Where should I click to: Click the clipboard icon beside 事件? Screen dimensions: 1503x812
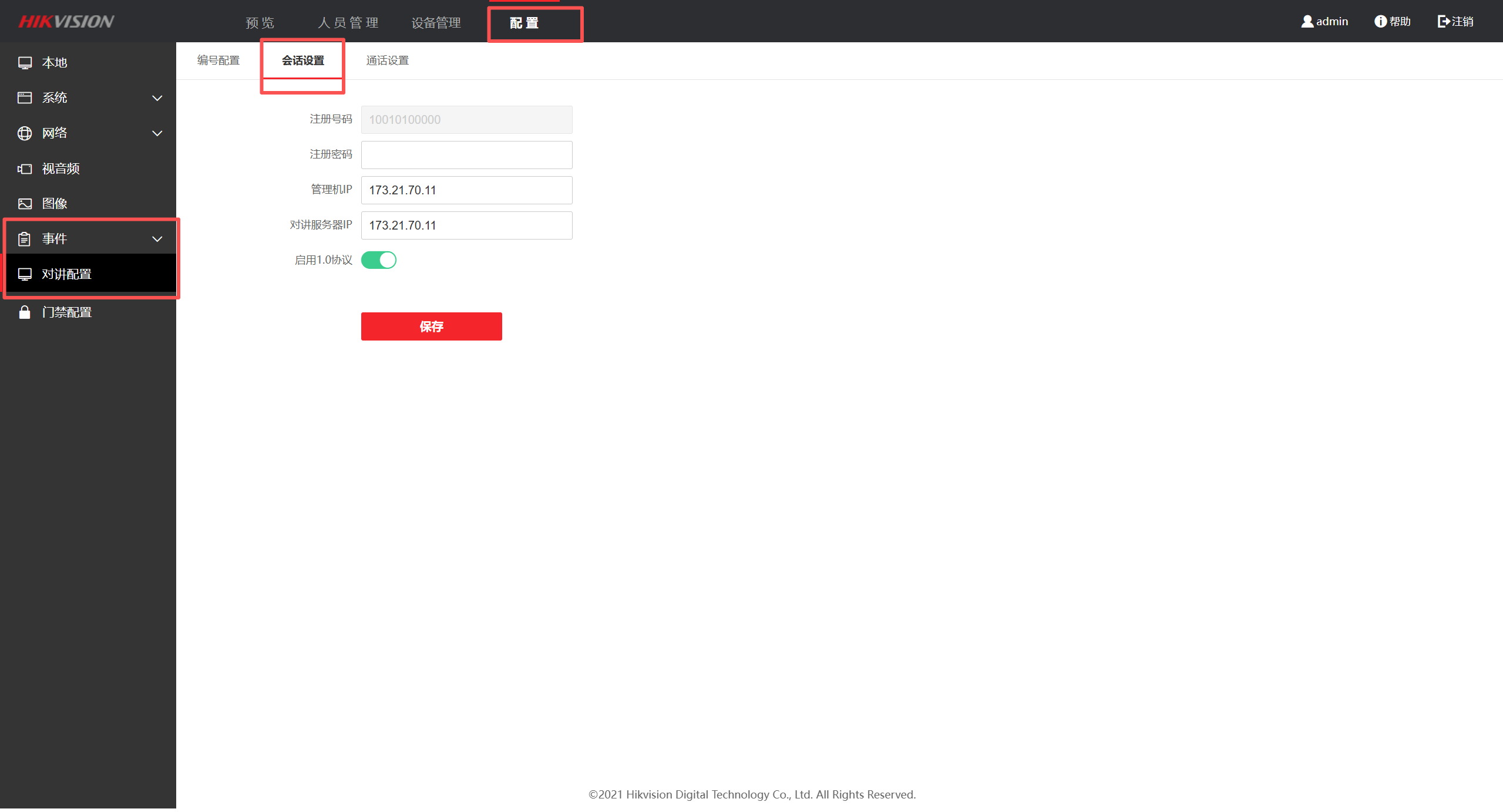click(25, 239)
